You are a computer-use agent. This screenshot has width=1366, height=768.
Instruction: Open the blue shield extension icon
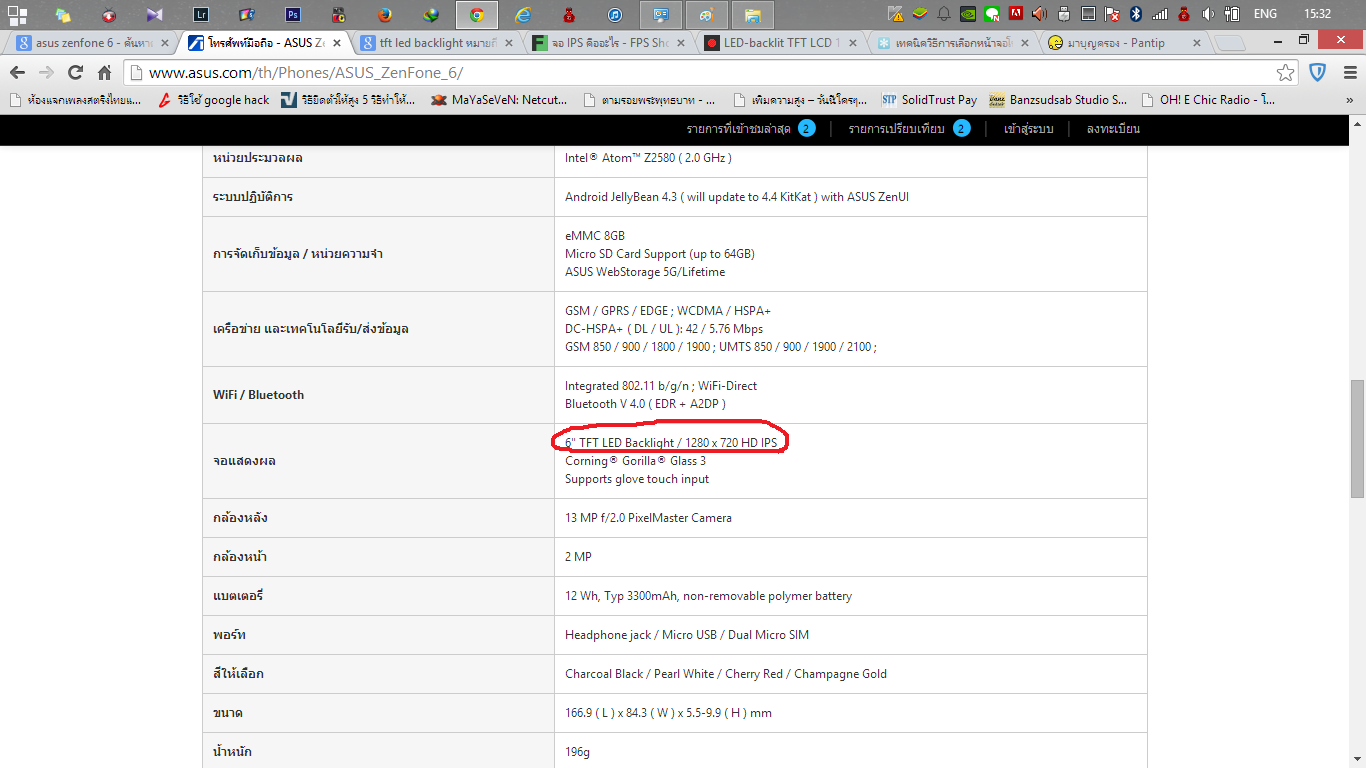point(1318,73)
